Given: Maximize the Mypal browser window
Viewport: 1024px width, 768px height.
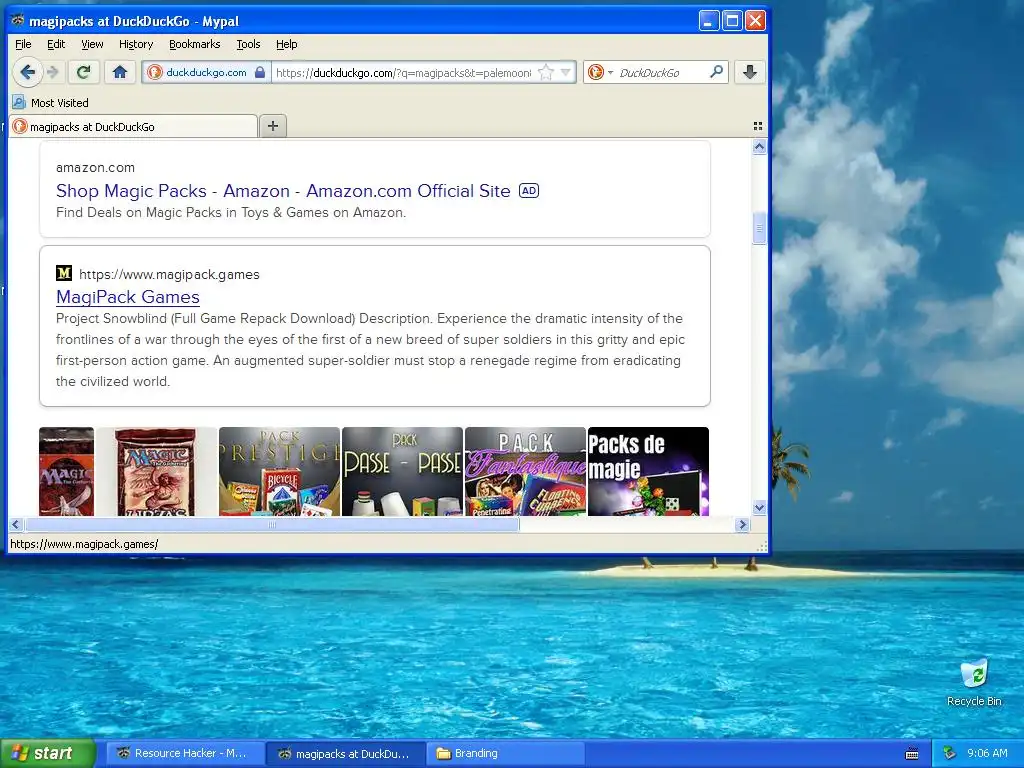Looking at the screenshot, I should (x=732, y=21).
